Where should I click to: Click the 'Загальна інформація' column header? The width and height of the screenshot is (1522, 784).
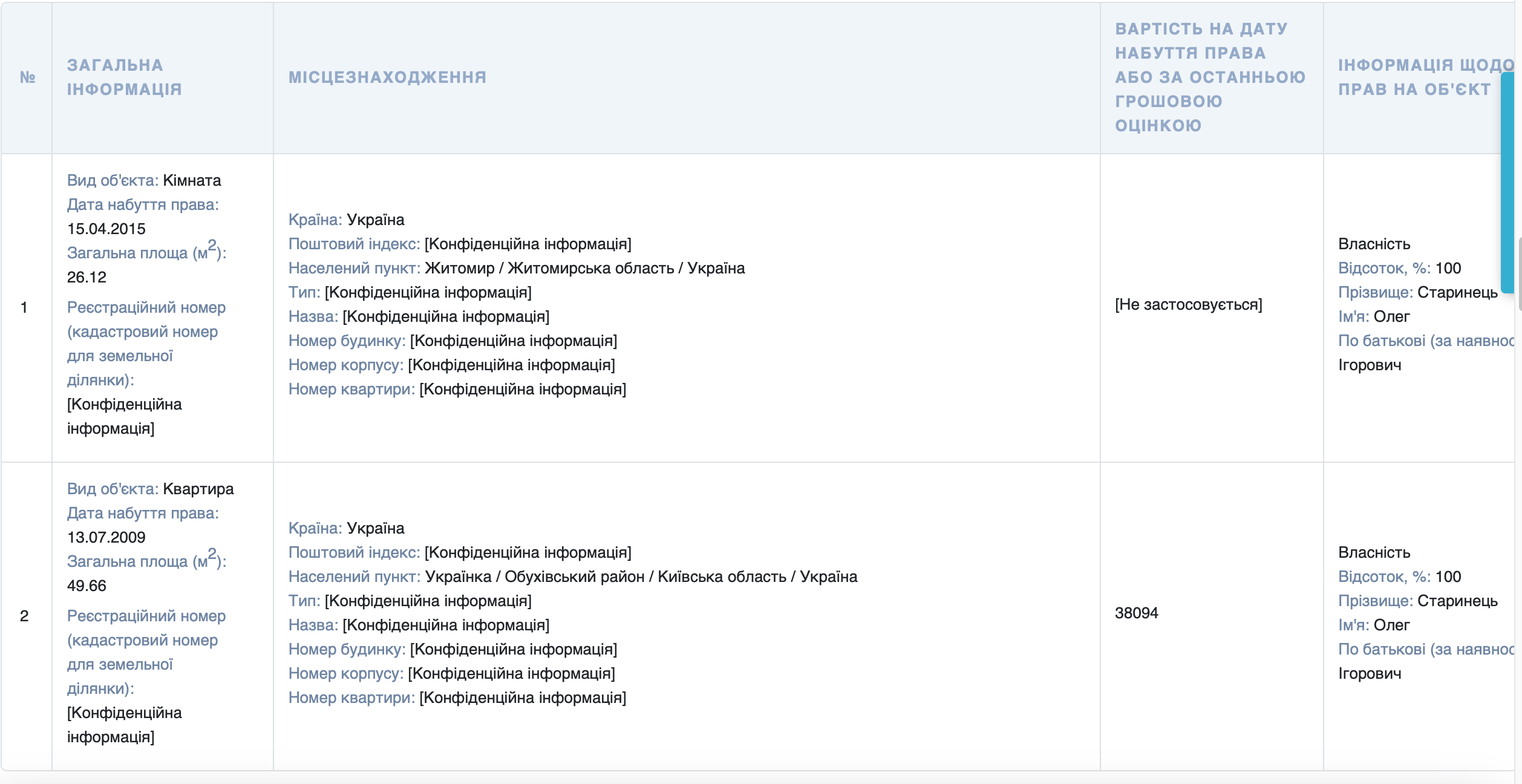pyautogui.click(x=124, y=77)
